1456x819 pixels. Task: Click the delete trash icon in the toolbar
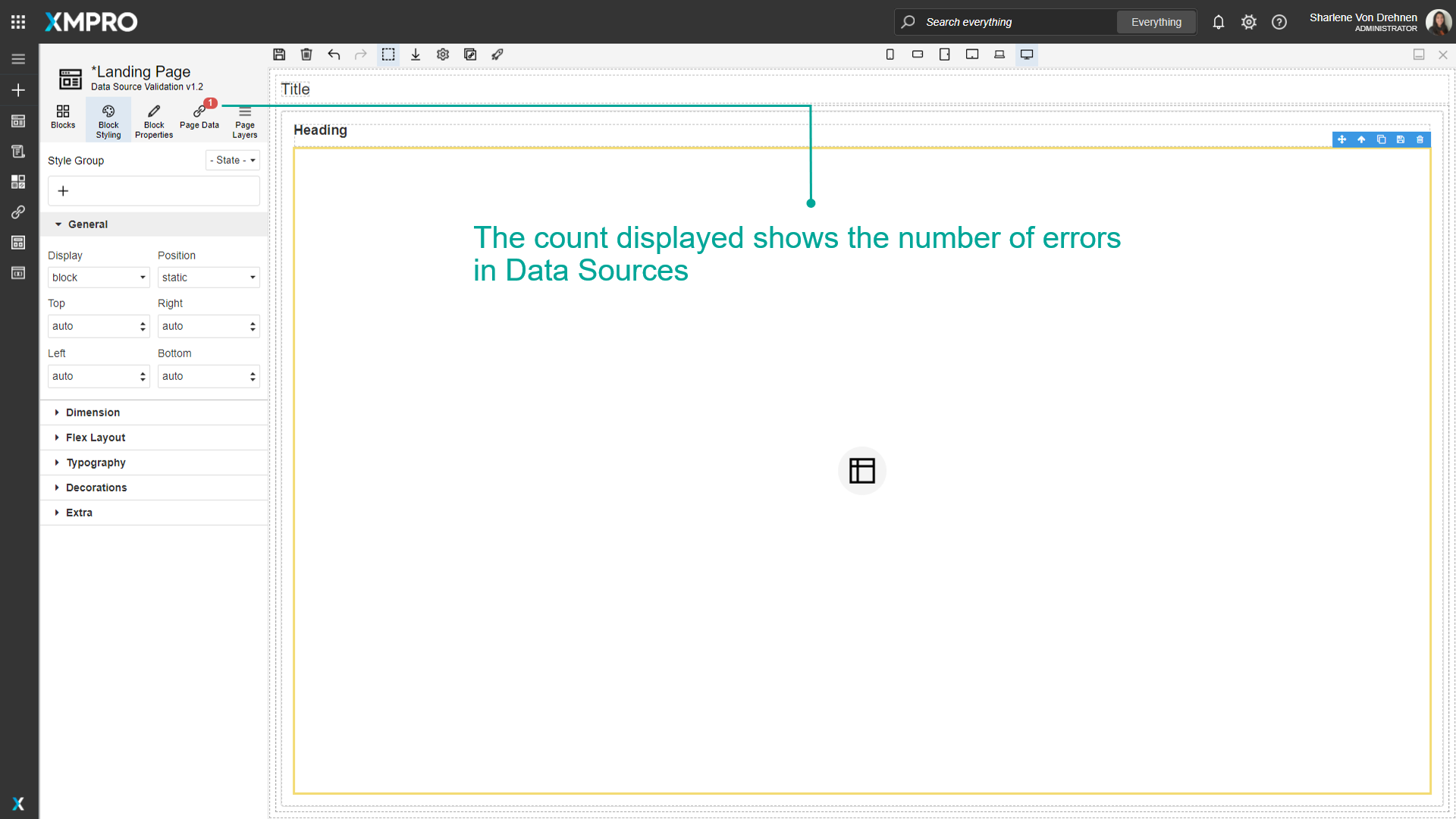click(306, 55)
